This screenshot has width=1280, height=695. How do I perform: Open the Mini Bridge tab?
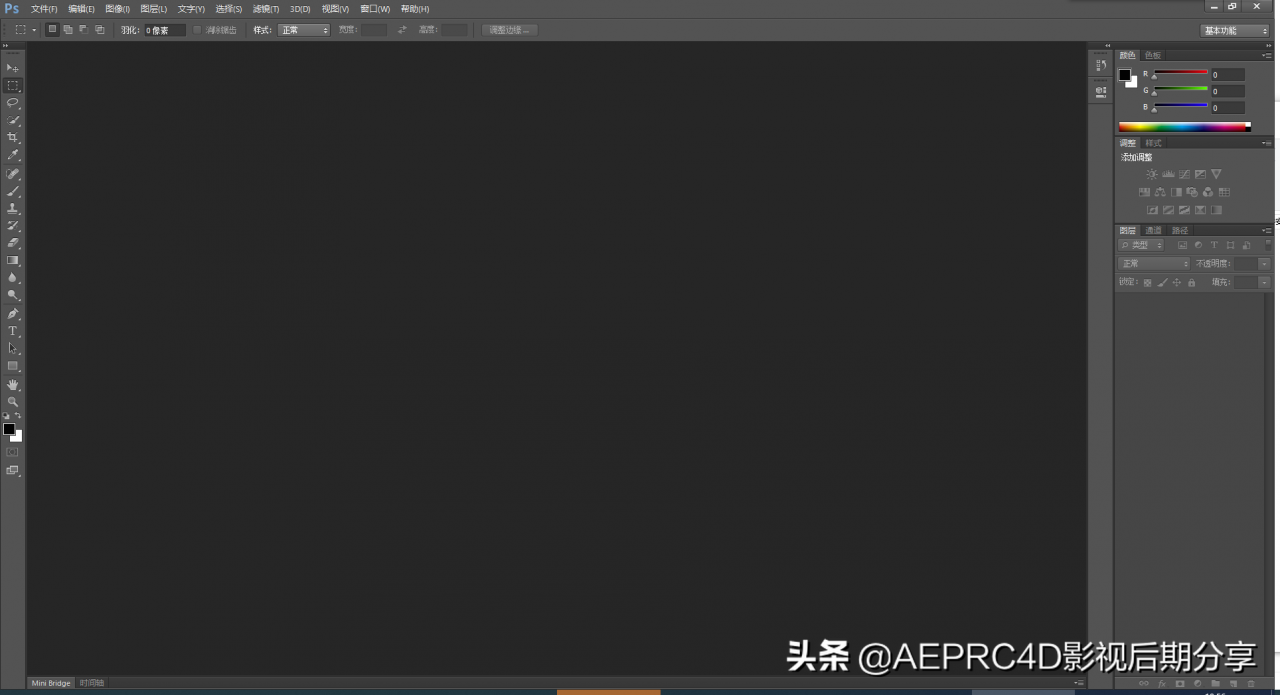(x=51, y=683)
